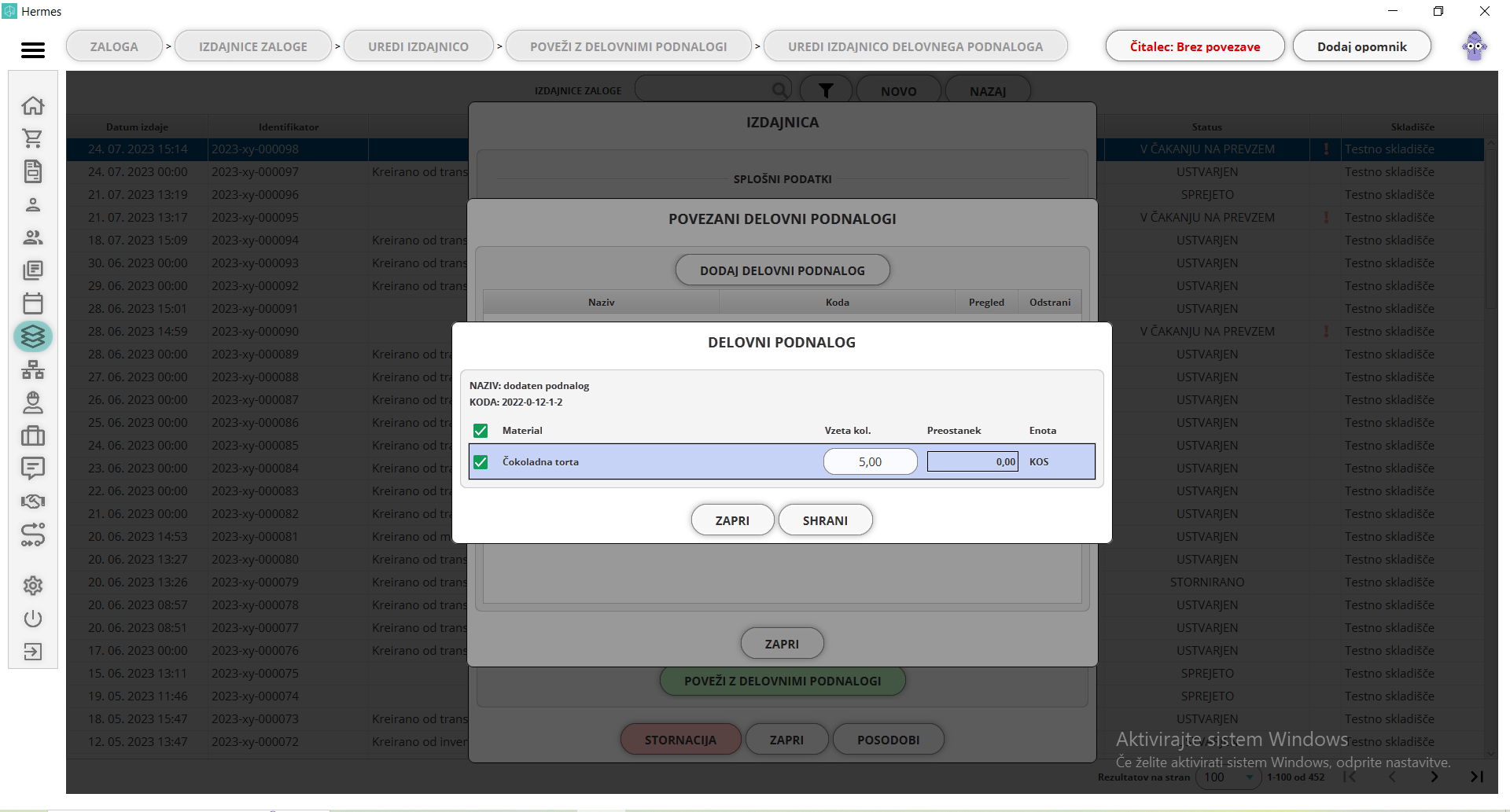This screenshot has height=812, width=1510.
Task: Click the warning icon in row 2023-xy-000090
Action: pos(1326,331)
